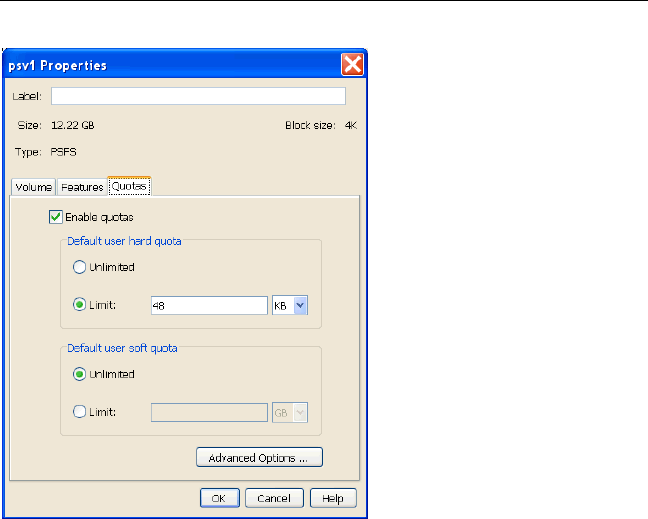Click the Label text field
This screenshot has width=648, height=519.
198,96
